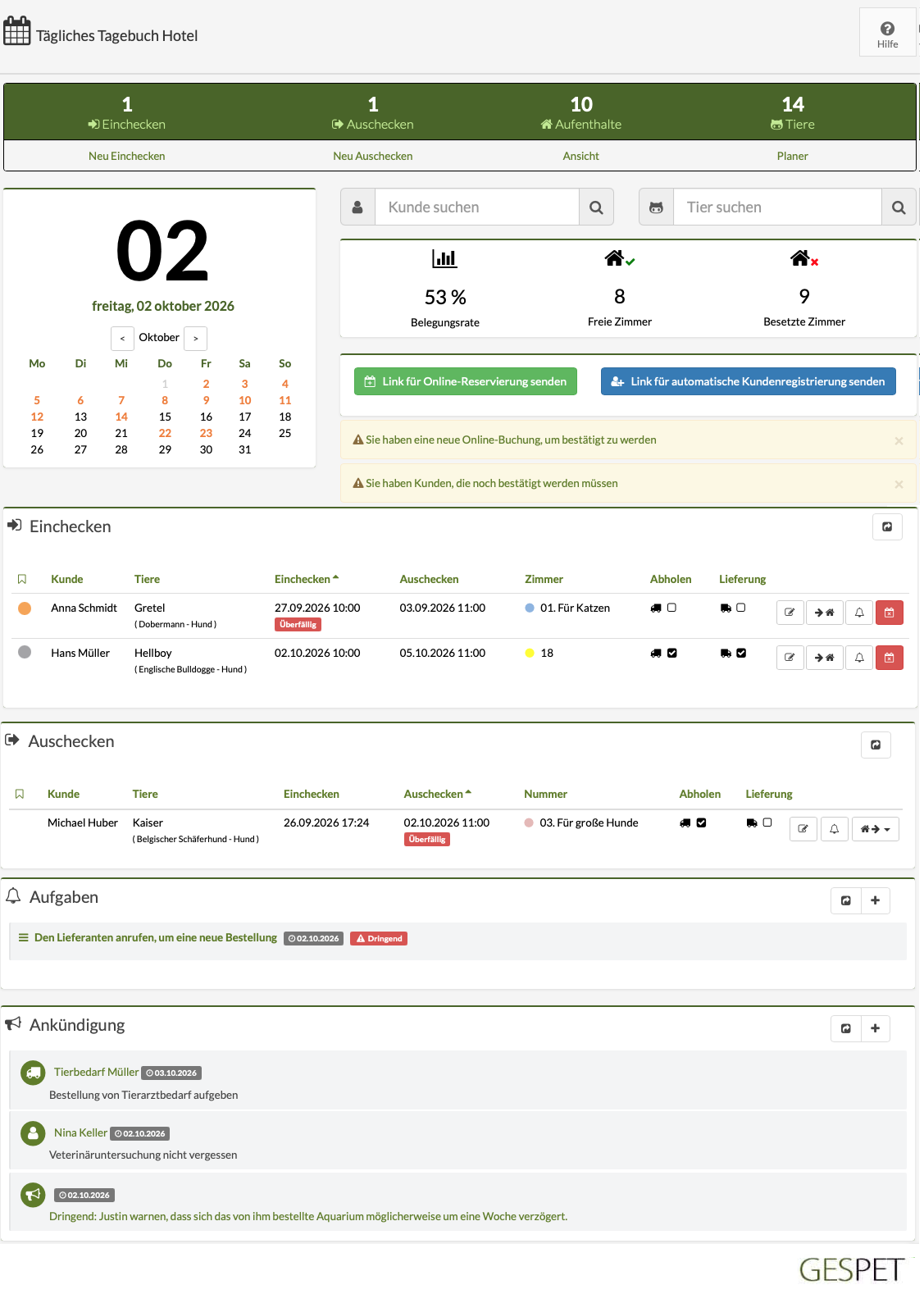
Task: Open the Neu Einchecken tab
Action: (127, 156)
